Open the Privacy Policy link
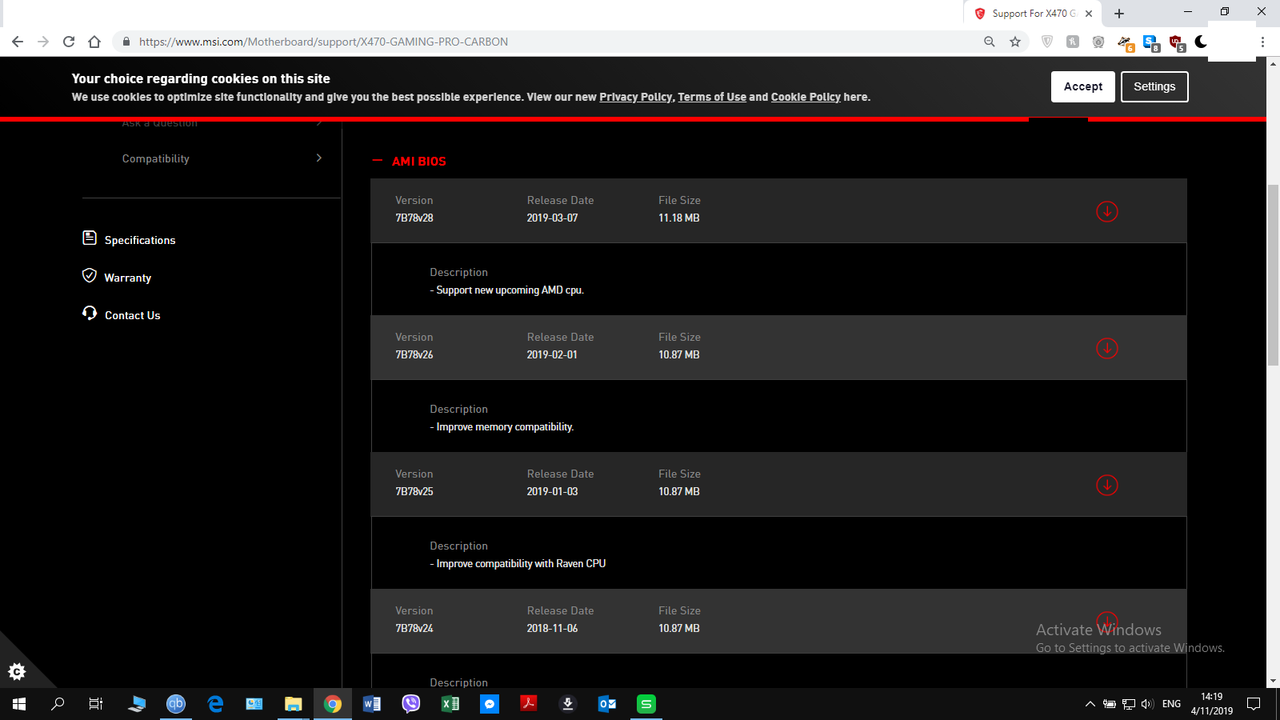1280x720 pixels. point(636,97)
